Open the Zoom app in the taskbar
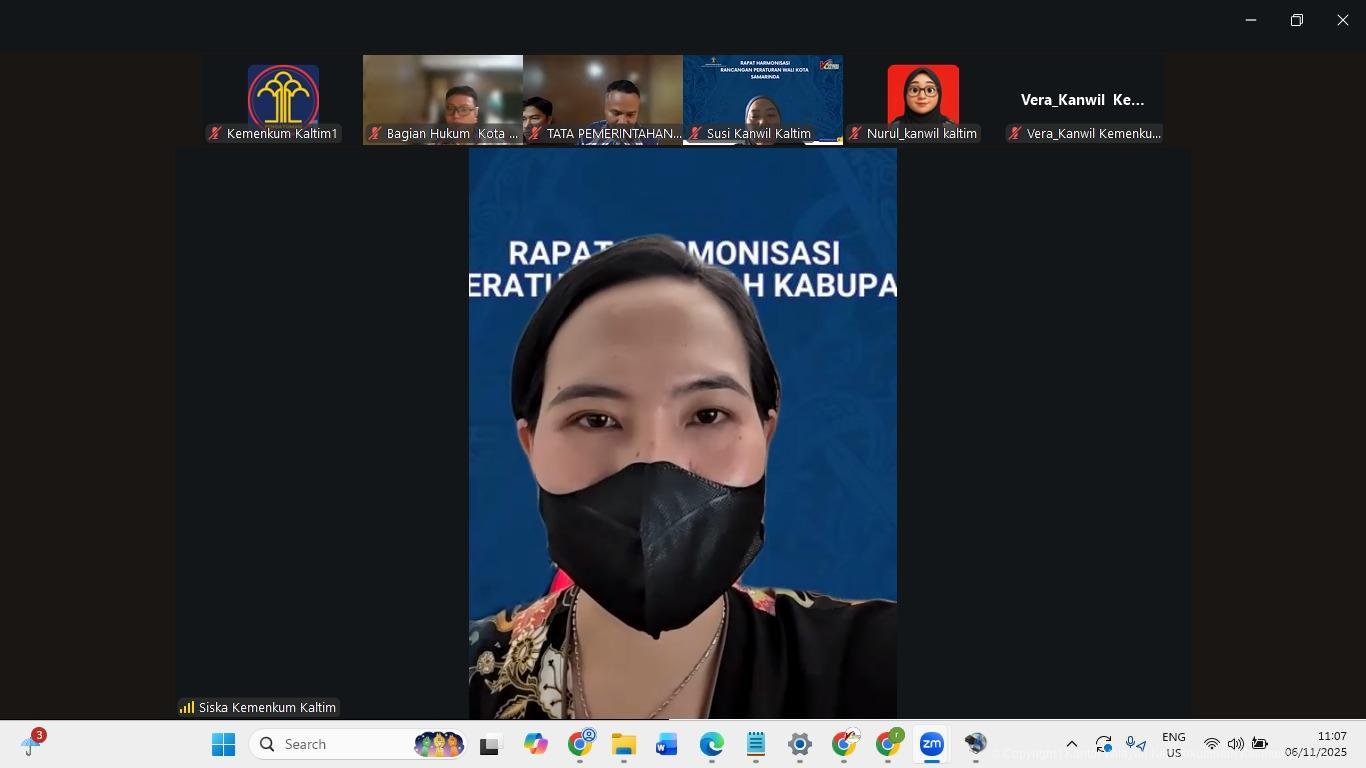Image resolution: width=1366 pixels, height=768 pixels. tap(931, 745)
